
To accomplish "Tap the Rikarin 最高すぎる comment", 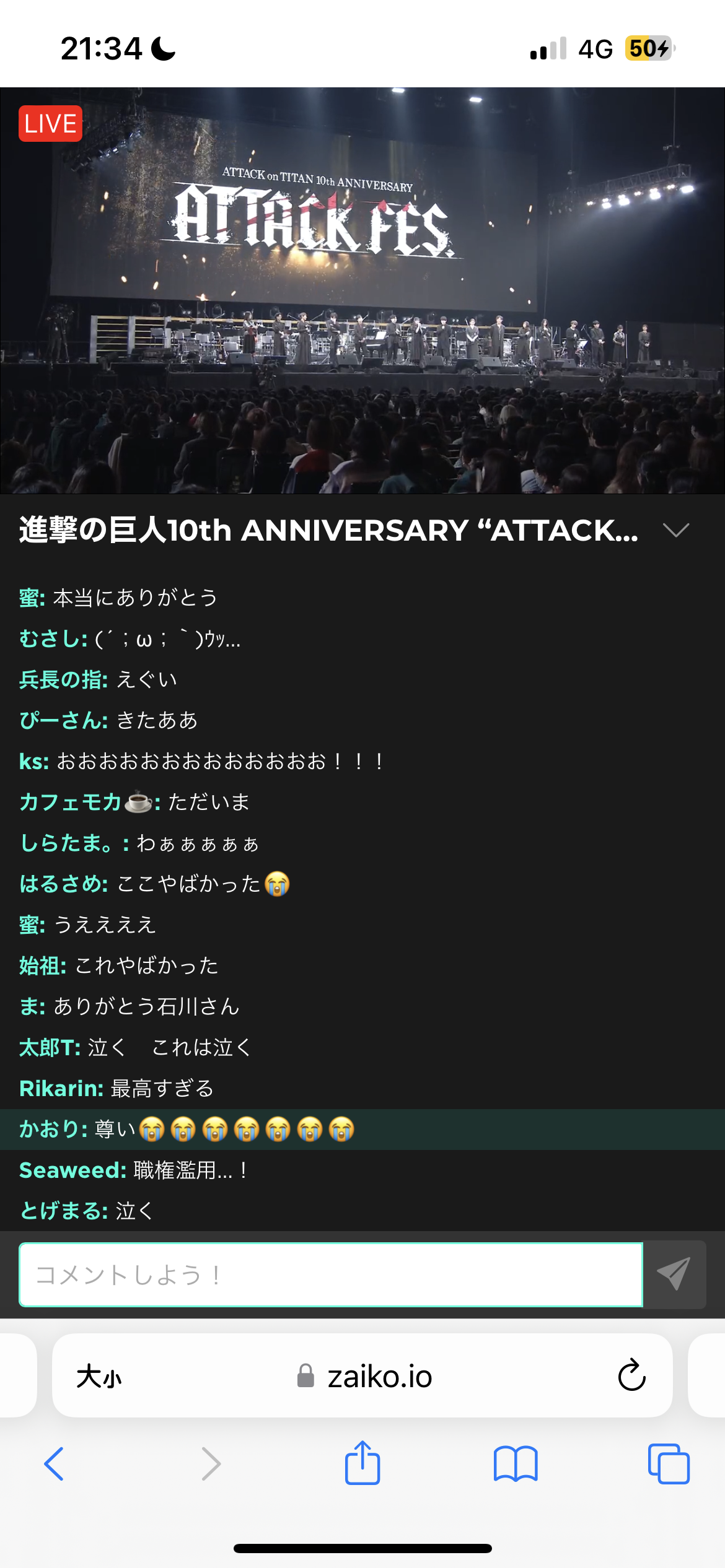I will (x=116, y=1088).
